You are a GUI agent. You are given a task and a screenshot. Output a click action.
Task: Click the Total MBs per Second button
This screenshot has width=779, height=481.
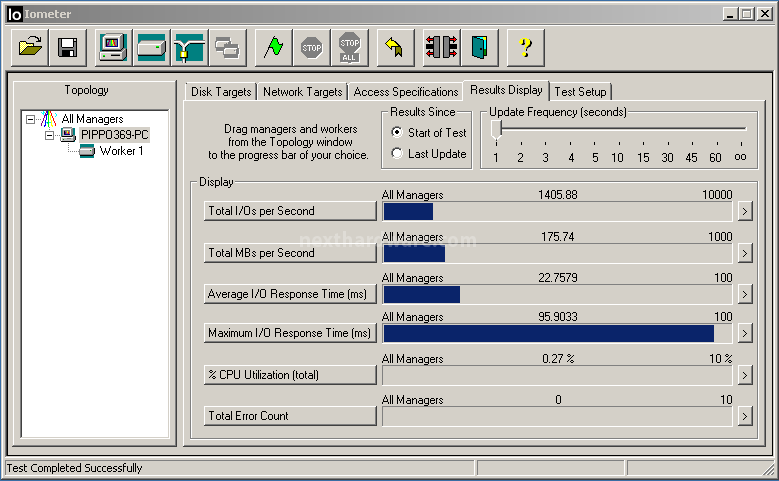(290, 253)
